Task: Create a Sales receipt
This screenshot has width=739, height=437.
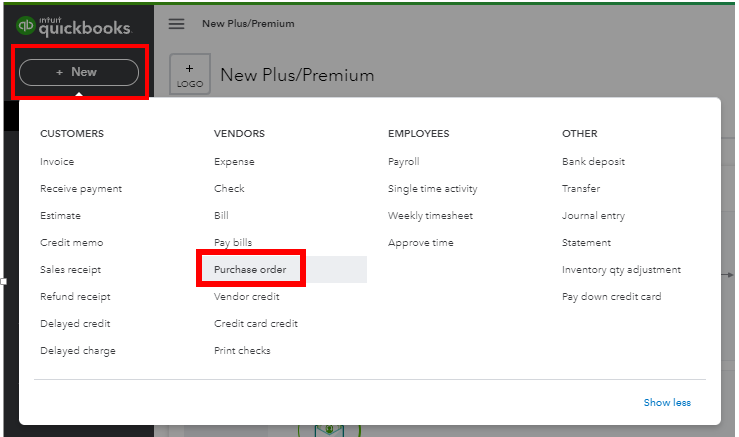Action: pos(71,270)
